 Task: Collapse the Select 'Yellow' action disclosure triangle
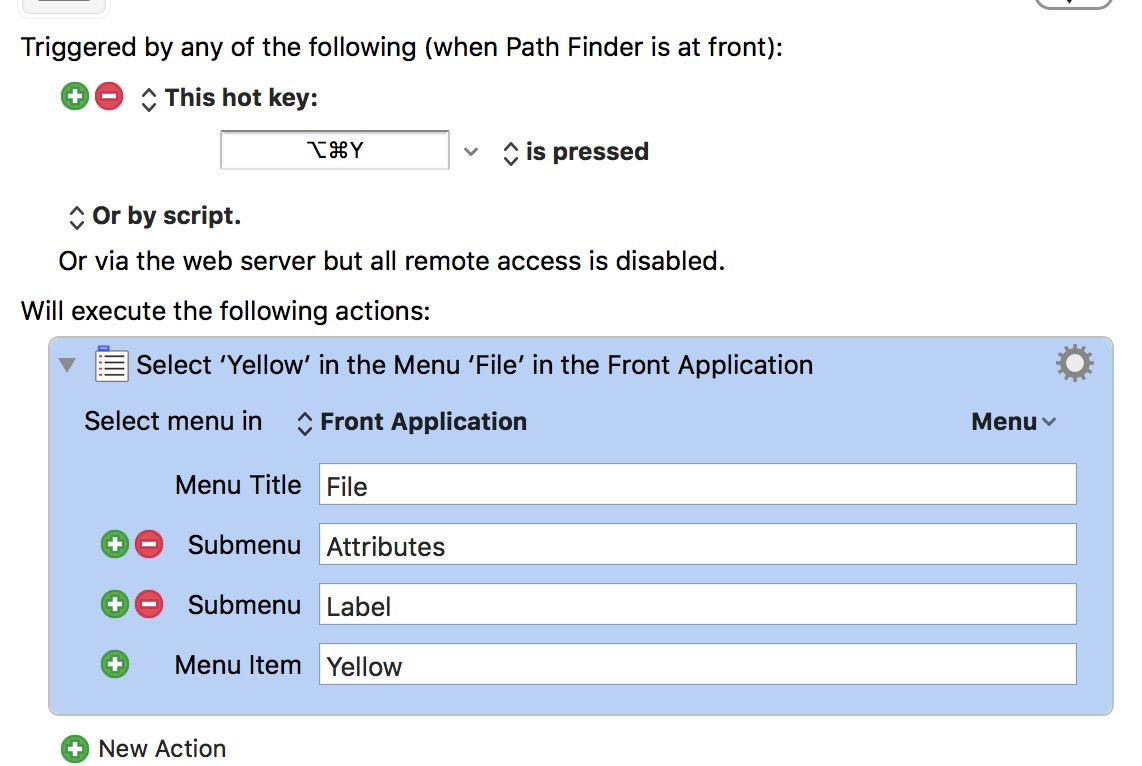click(x=67, y=364)
